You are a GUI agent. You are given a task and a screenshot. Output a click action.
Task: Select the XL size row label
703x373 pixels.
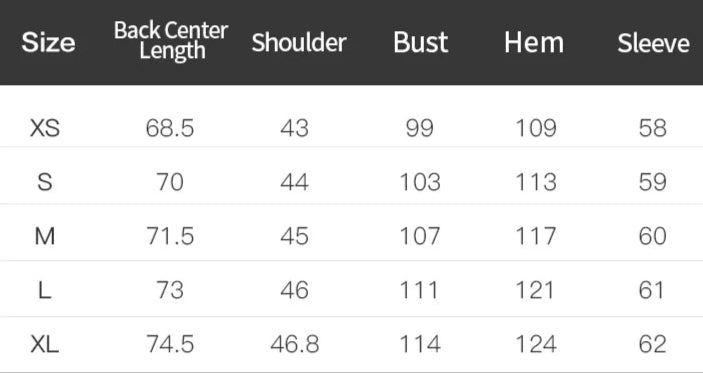[x=45, y=345]
